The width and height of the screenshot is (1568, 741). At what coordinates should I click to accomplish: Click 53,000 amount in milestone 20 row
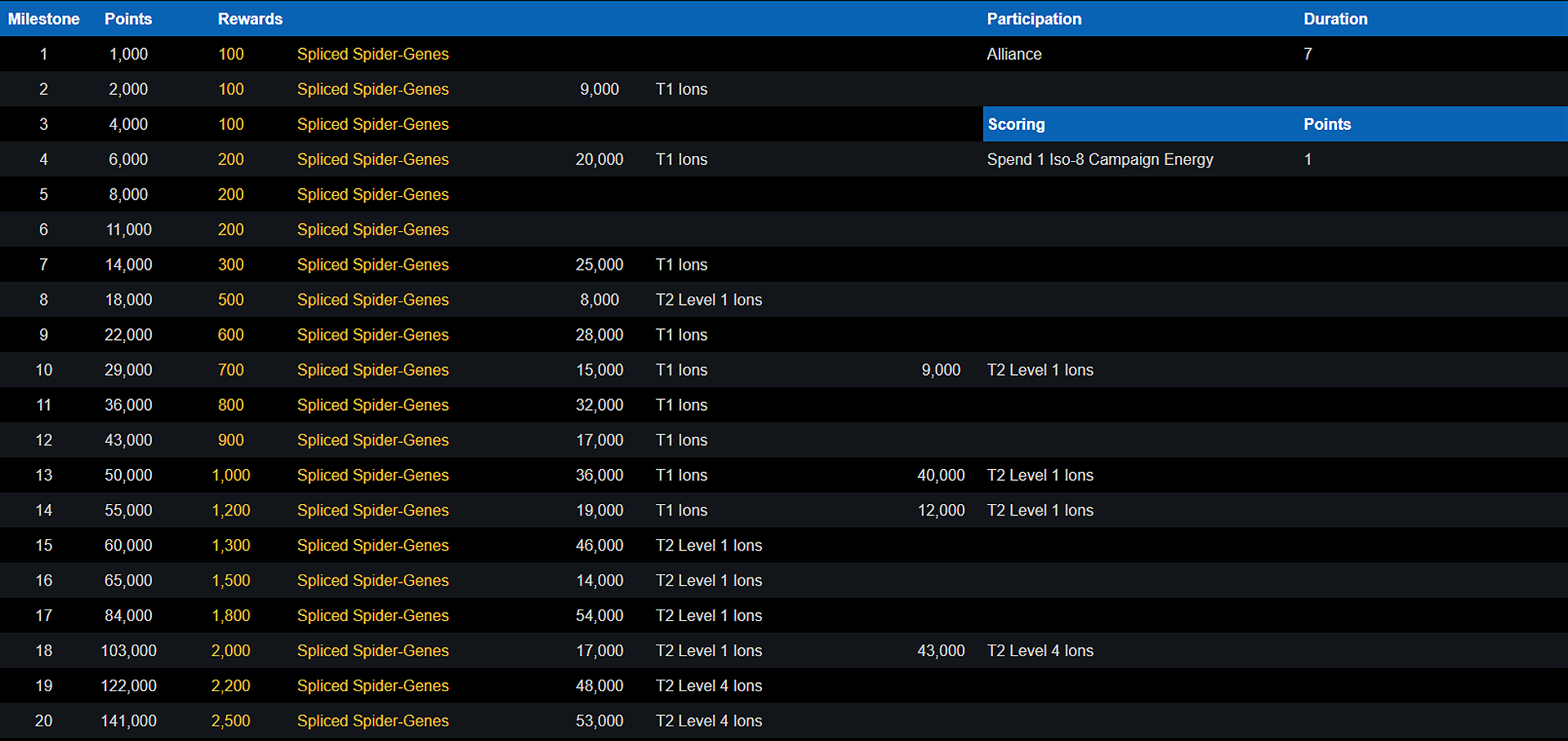(x=599, y=721)
